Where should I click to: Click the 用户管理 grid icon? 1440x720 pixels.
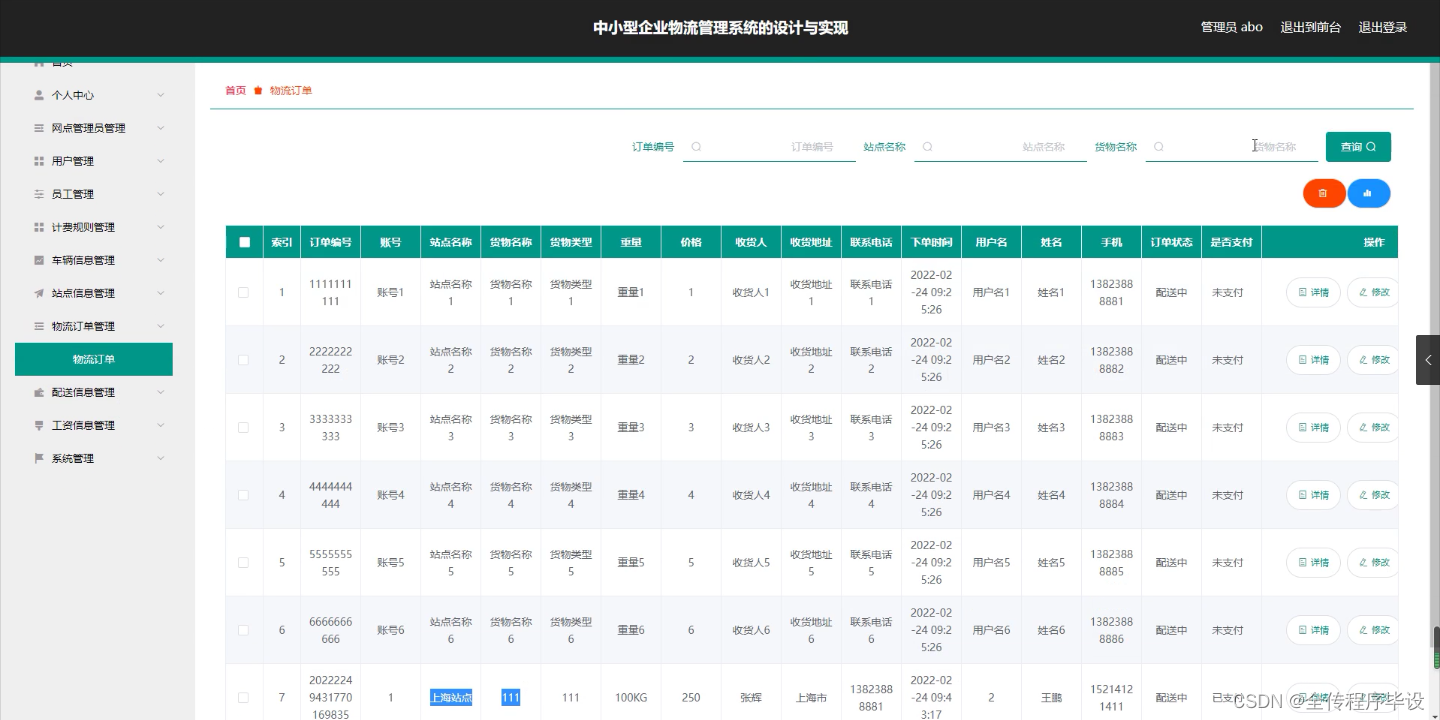pyautogui.click(x=39, y=161)
